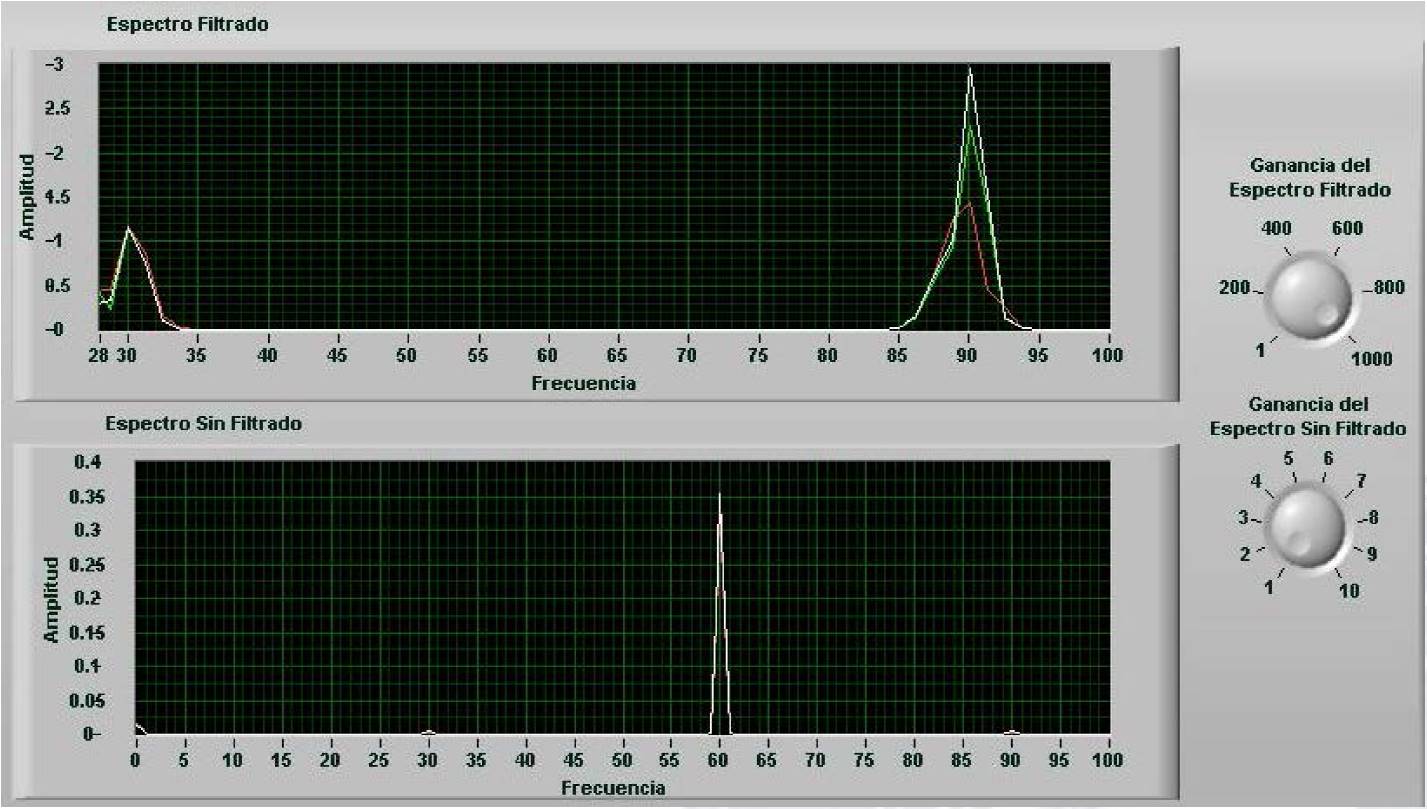Click the 90 Hz peak in Espectro Filtrado
The image size is (1427, 809).
969,72
